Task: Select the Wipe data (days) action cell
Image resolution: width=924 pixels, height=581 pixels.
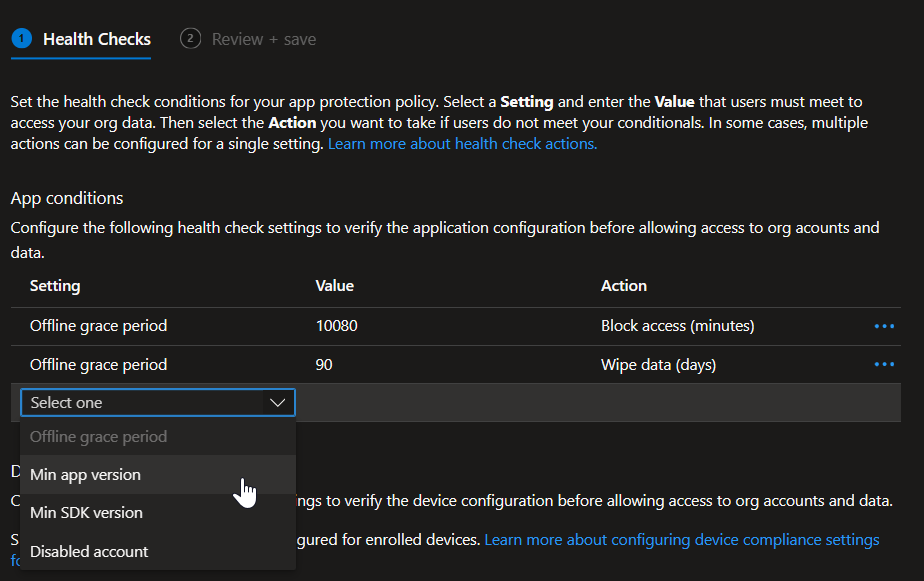Action: [x=658, y=365]
